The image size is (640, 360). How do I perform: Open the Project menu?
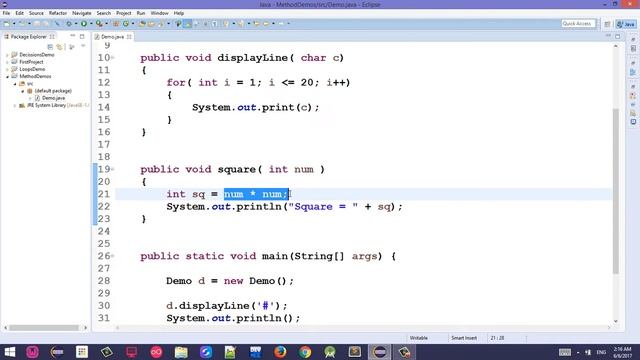click(124, 13)
